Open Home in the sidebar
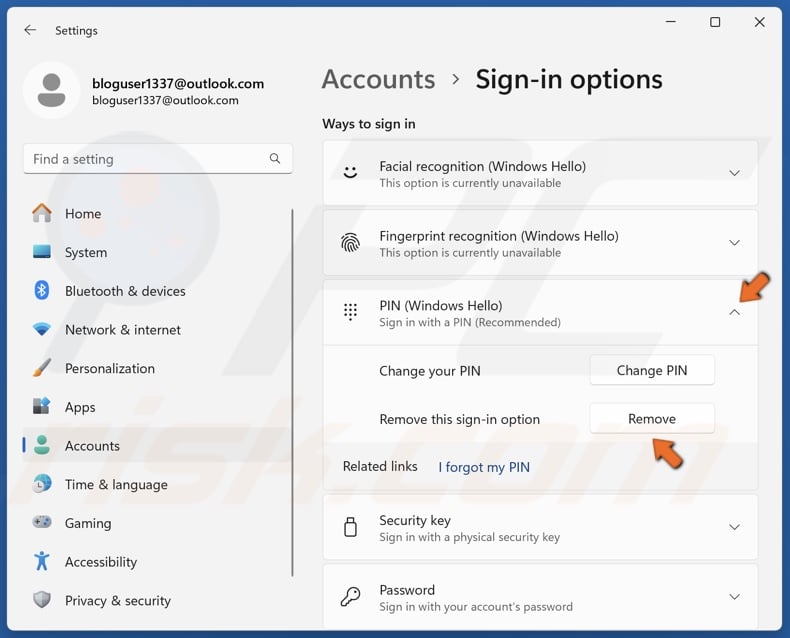Viewport: 790px width, 638px height. point(156,213)
